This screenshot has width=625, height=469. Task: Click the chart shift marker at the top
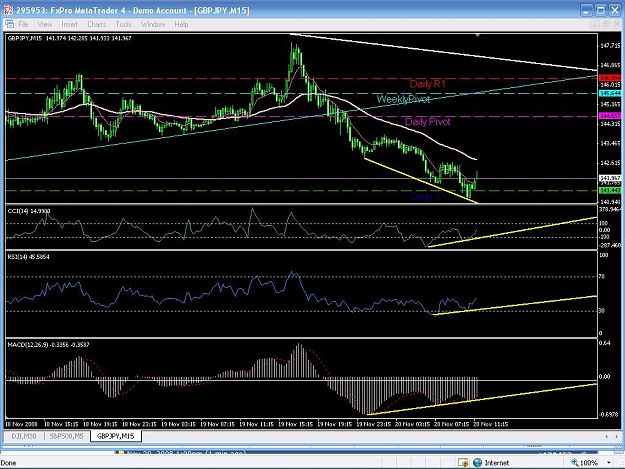478,35
